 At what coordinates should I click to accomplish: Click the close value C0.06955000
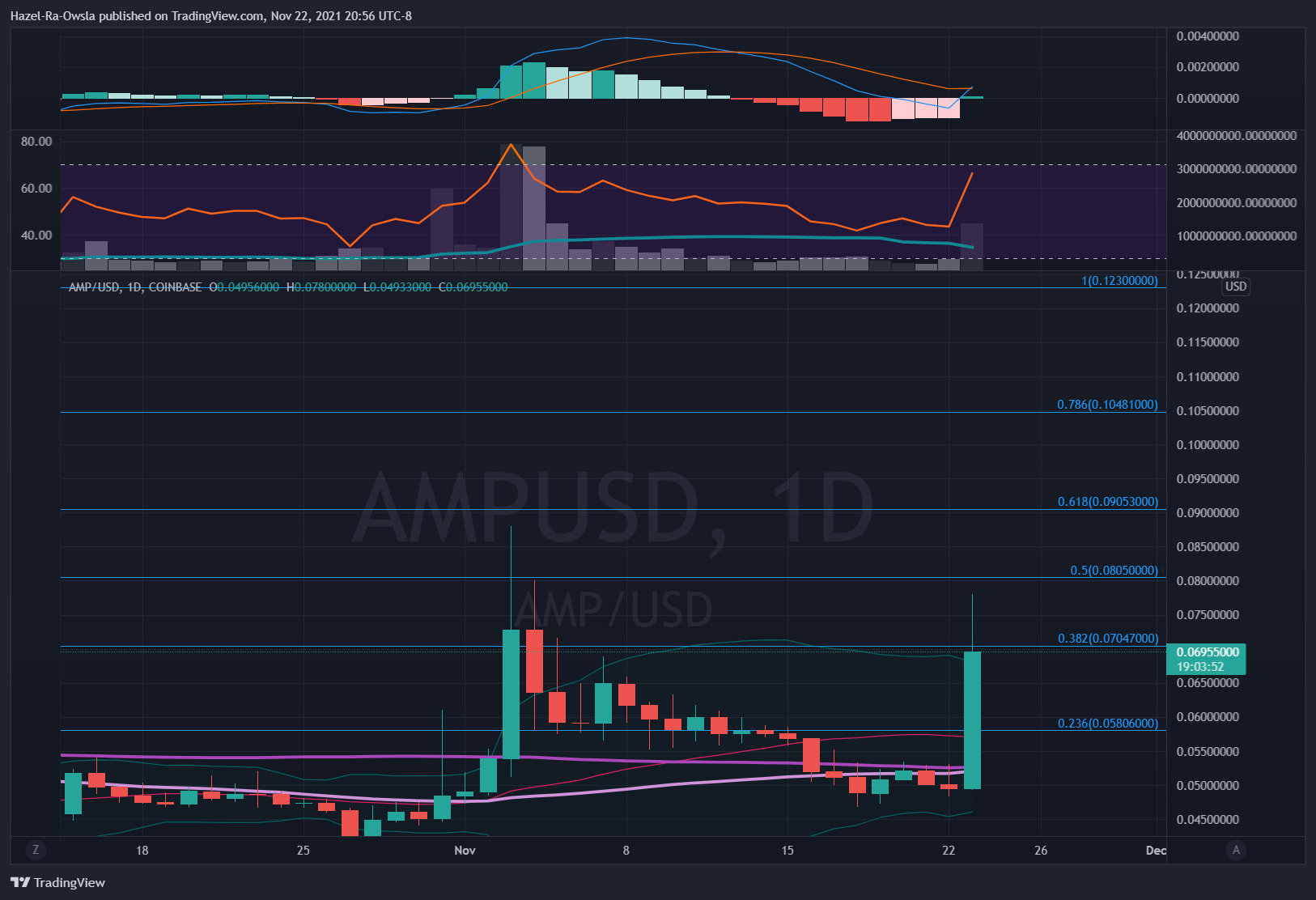pos(473,287)
